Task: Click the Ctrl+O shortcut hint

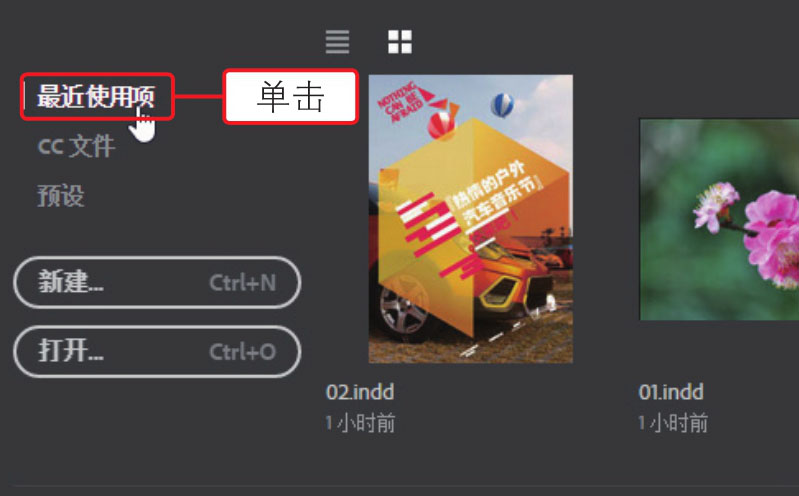Action: [x=243, y=352]
